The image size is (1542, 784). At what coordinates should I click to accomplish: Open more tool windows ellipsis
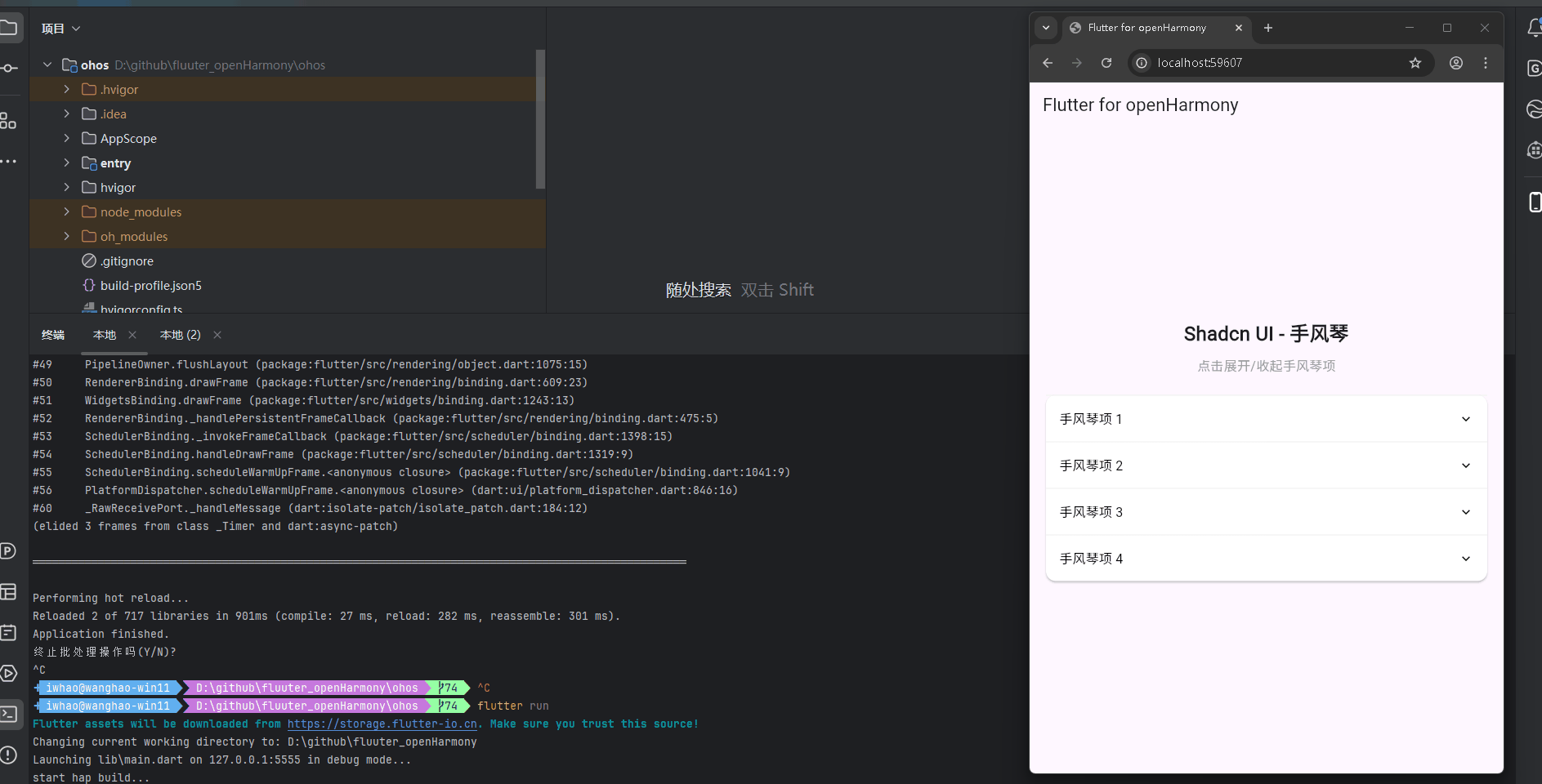click(x=8, y=162)
